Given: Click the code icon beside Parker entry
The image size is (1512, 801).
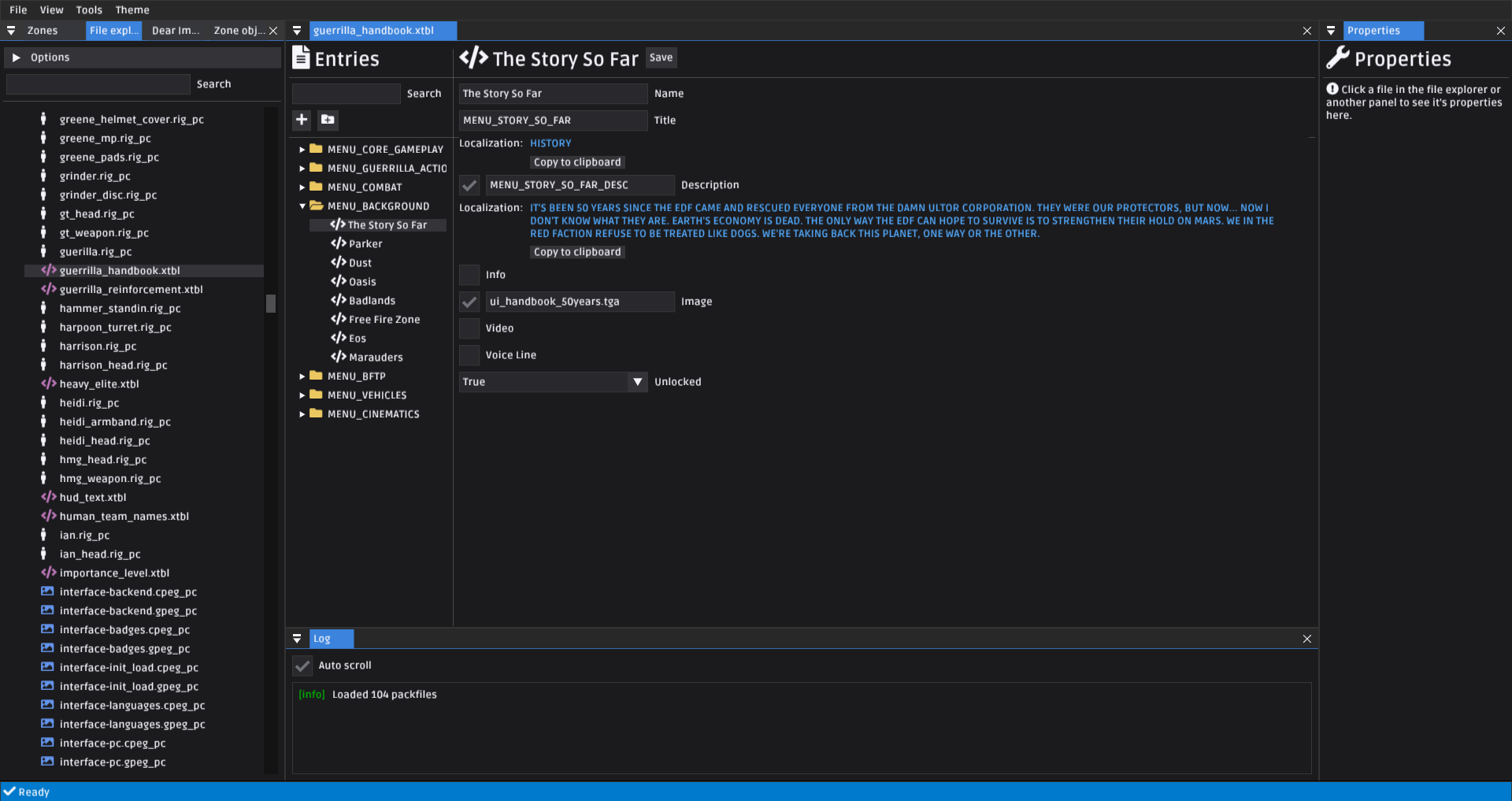Looking at the screenshot, I should pos(339,244).
